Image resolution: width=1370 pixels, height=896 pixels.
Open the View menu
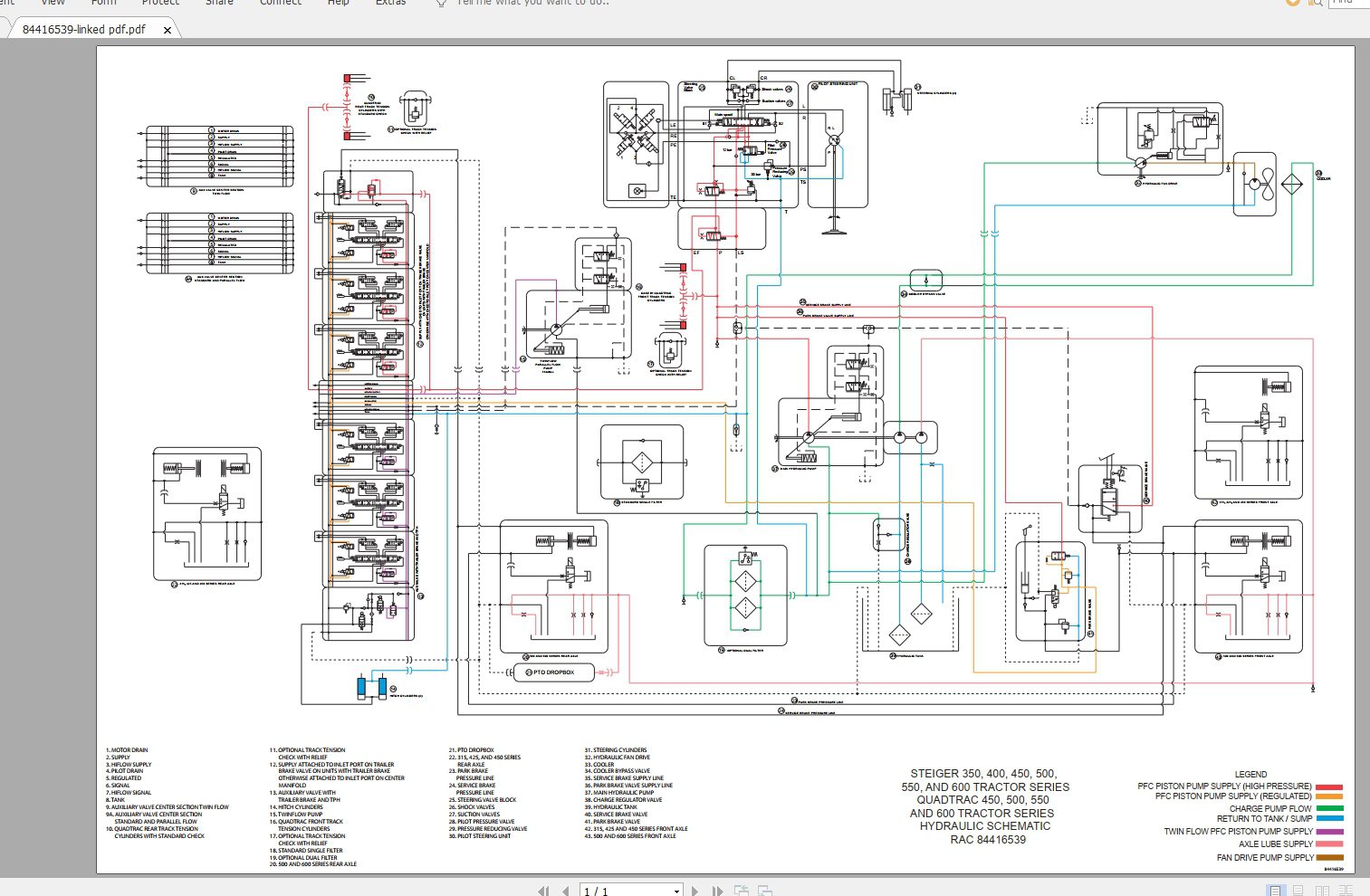[x=53, y=3]
